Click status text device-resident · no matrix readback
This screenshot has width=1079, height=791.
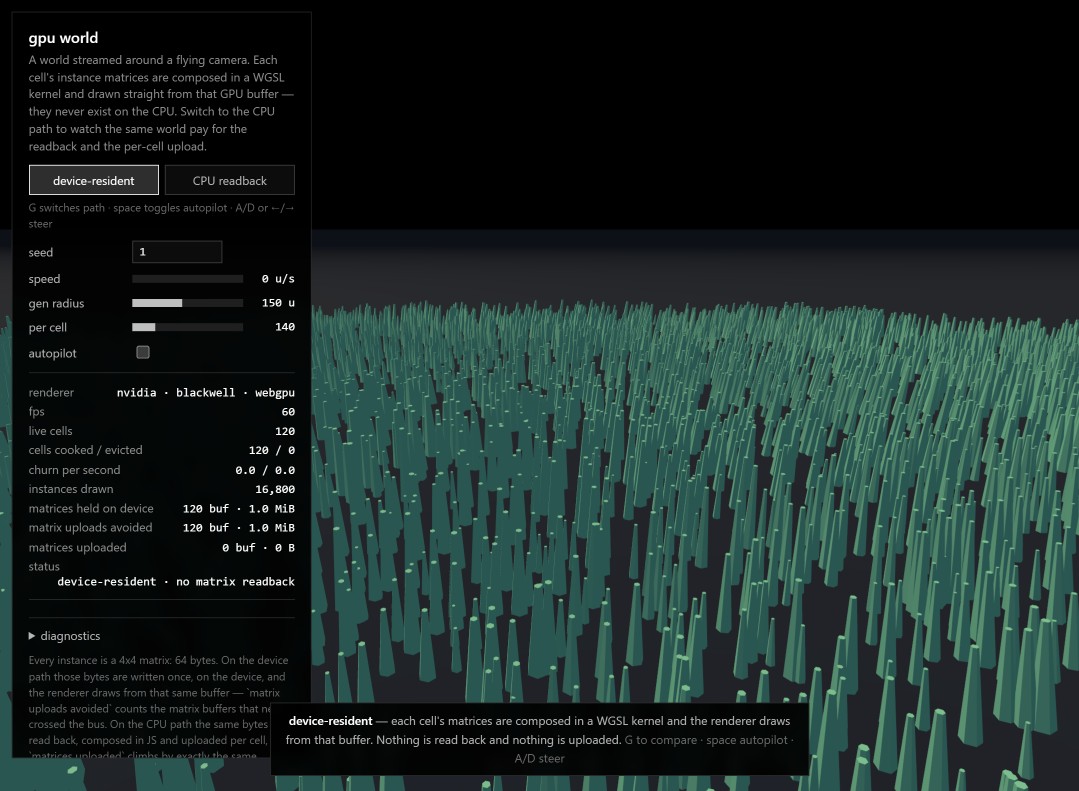176,582
